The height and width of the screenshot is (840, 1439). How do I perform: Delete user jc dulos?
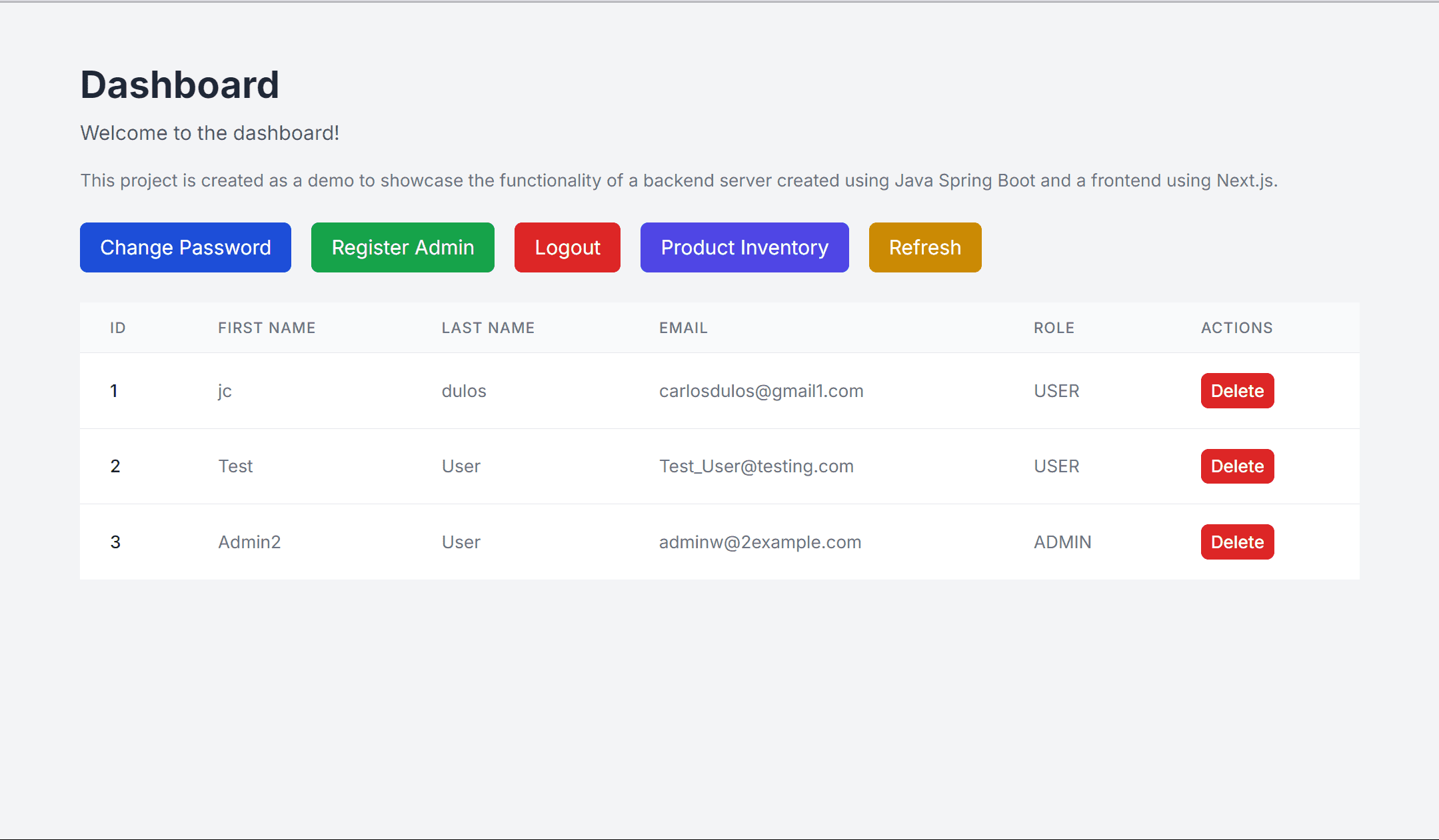coord(1237,391)
